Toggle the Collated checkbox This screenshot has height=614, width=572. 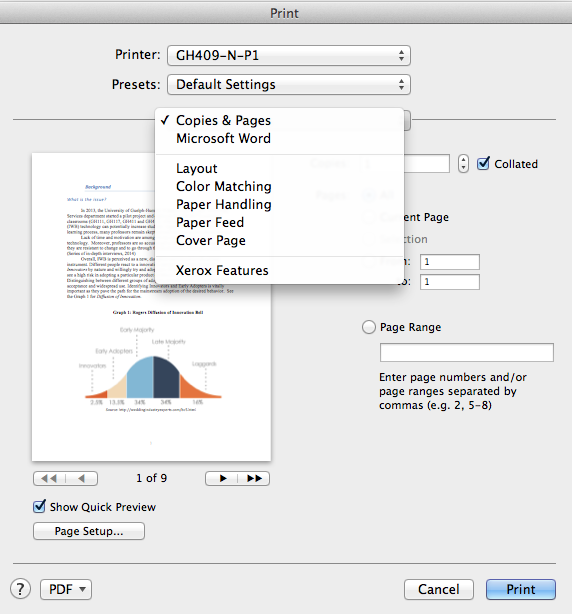click(483, 163)
